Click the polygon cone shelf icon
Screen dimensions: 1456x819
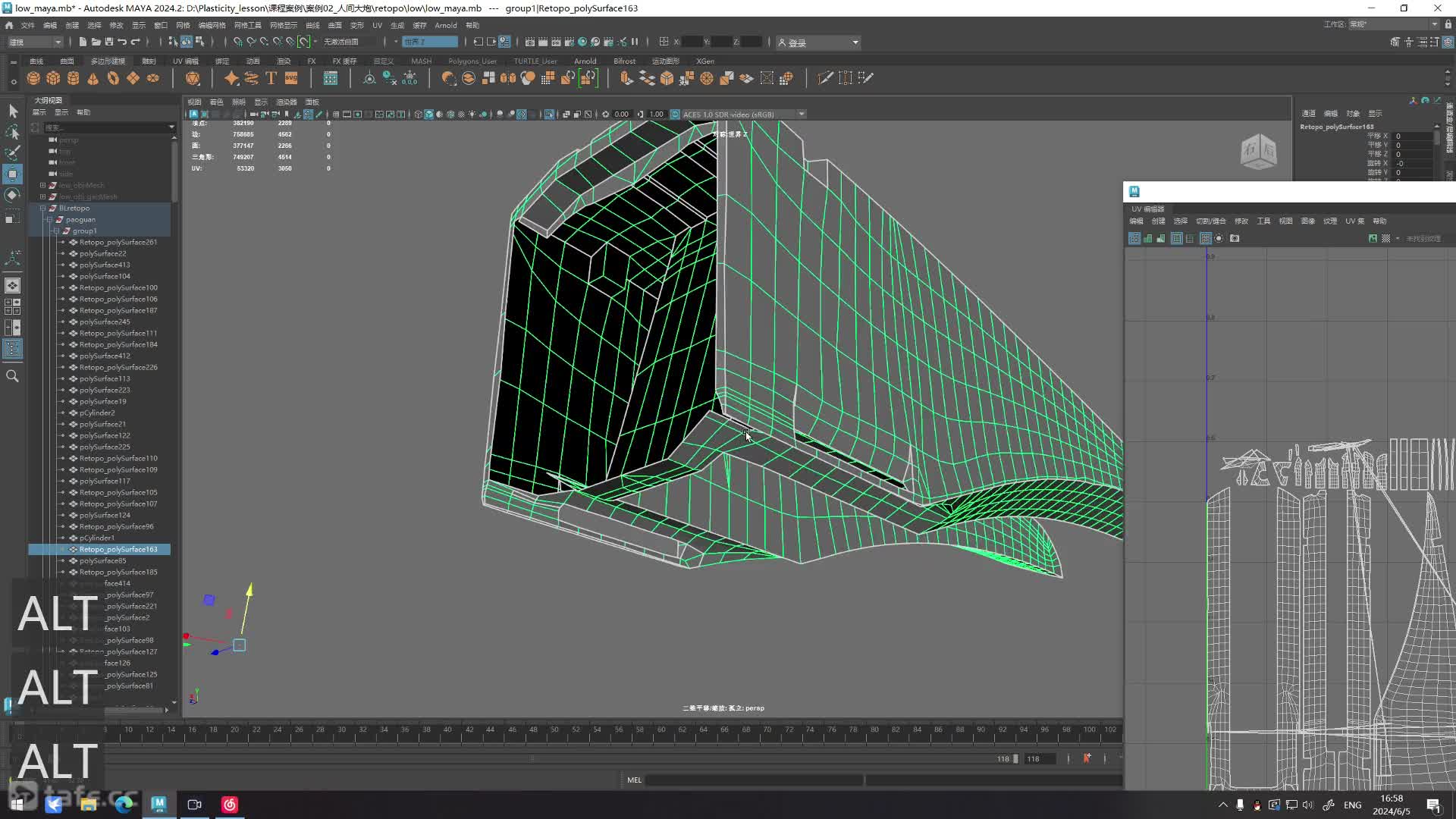pos(93,78)
